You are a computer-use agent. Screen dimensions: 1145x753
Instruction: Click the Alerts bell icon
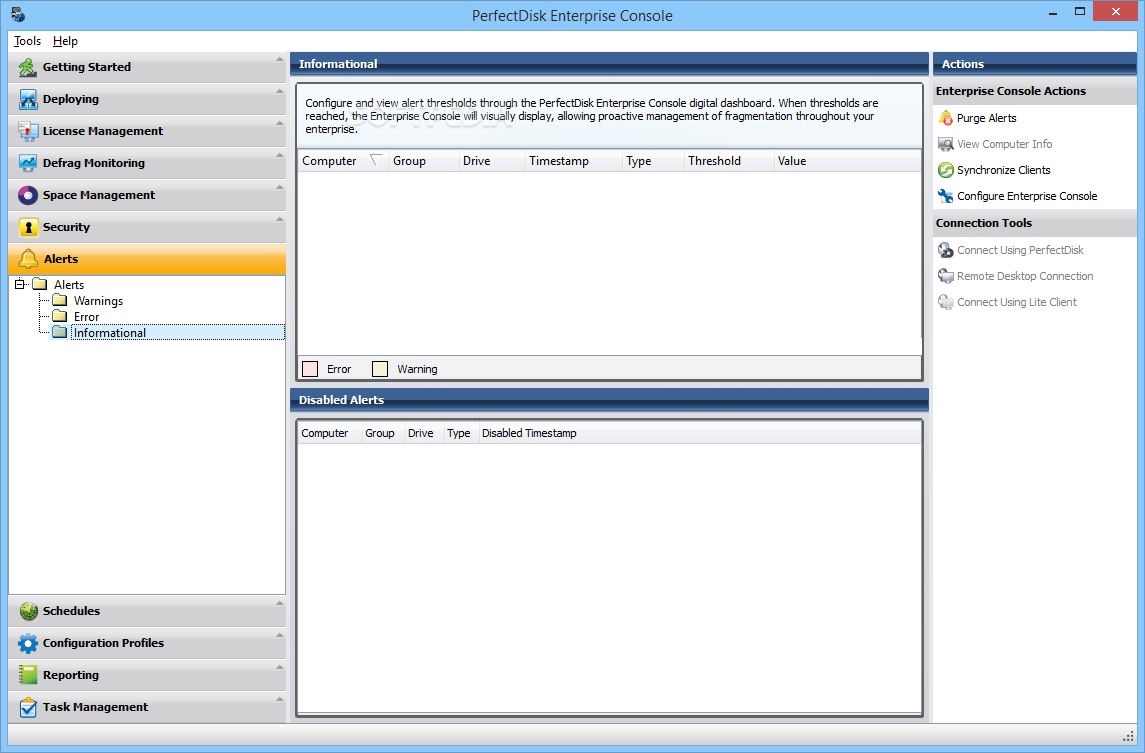[28, 259]
